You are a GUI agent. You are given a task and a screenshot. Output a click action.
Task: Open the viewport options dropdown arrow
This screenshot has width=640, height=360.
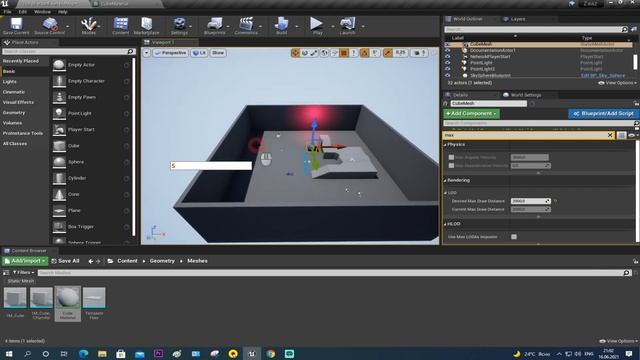[147, 53]
